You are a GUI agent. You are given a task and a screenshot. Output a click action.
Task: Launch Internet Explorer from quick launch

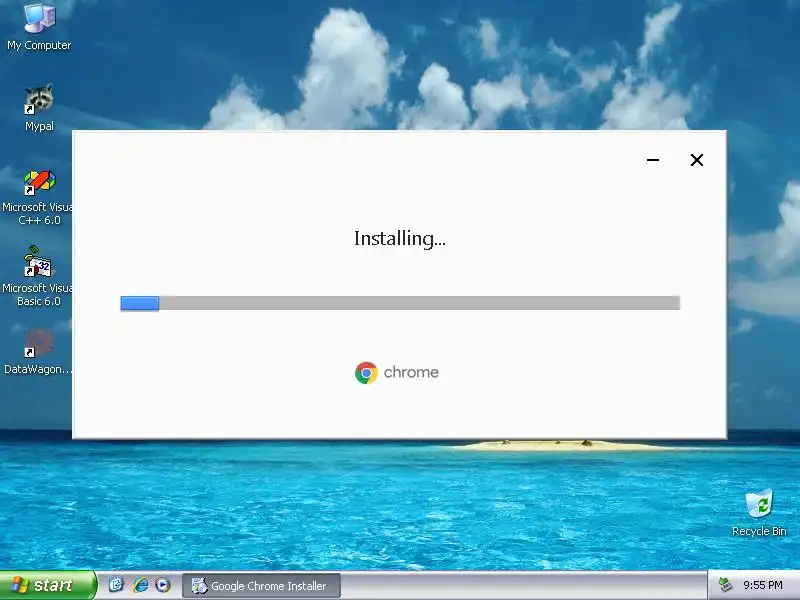[x=140, y=585]
